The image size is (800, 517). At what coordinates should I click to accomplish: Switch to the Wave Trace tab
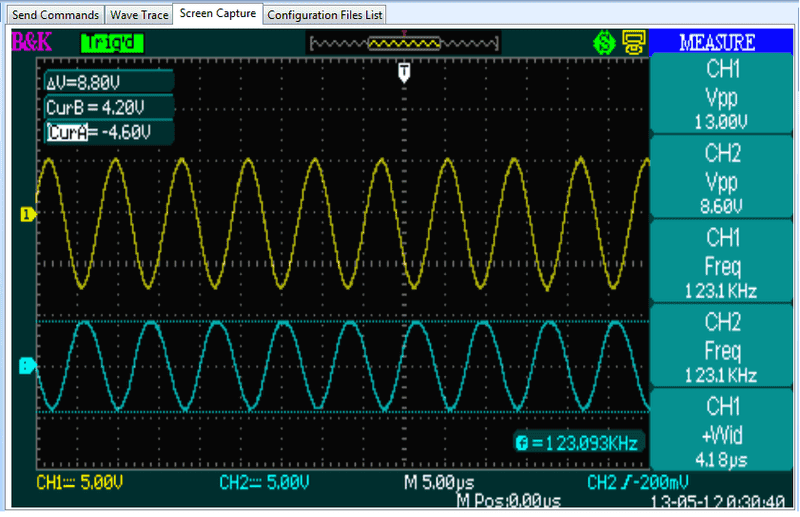point(139,15)
